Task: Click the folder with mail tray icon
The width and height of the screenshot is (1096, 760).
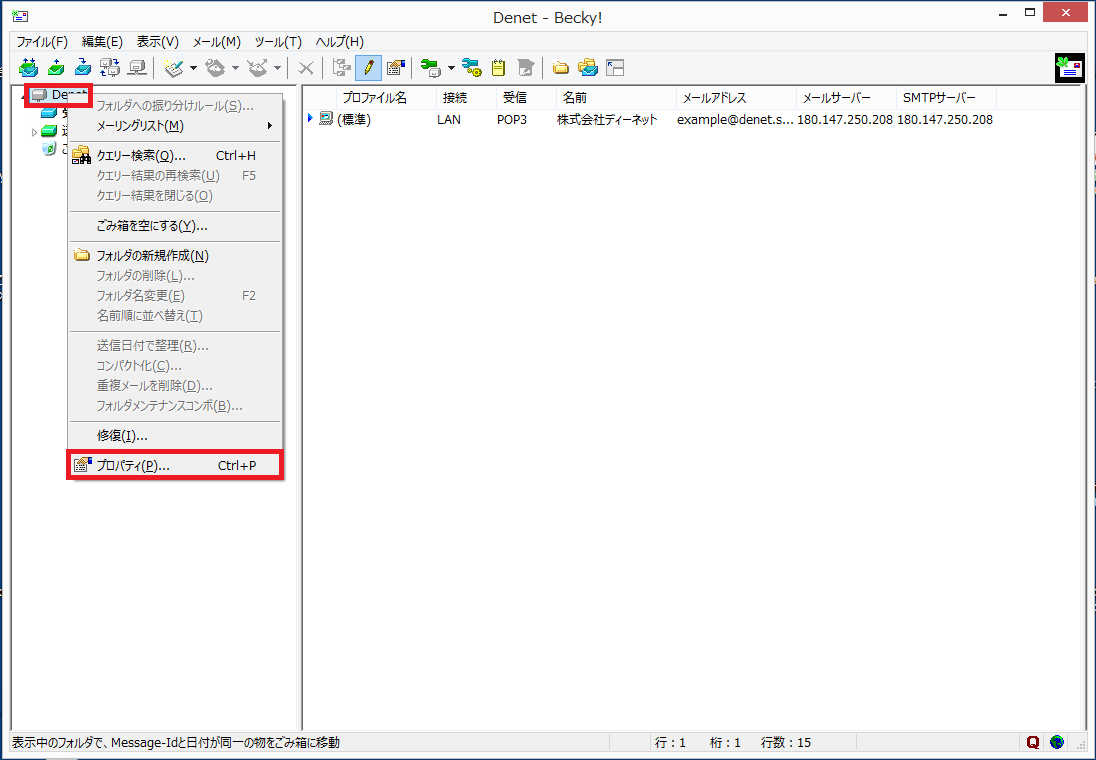Action: click(588, 68)
